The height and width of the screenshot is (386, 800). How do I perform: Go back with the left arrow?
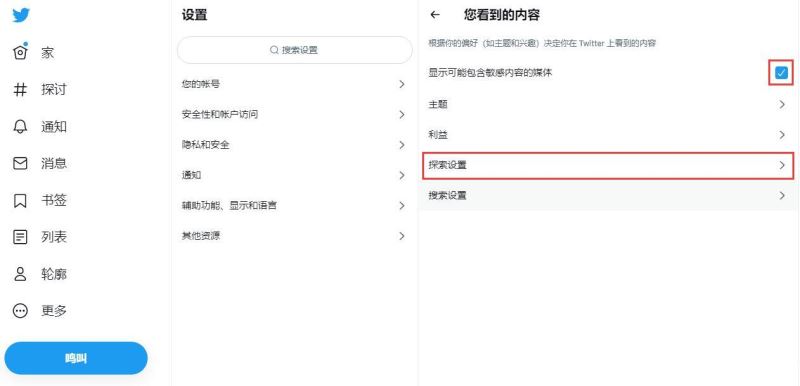point(435,15)
